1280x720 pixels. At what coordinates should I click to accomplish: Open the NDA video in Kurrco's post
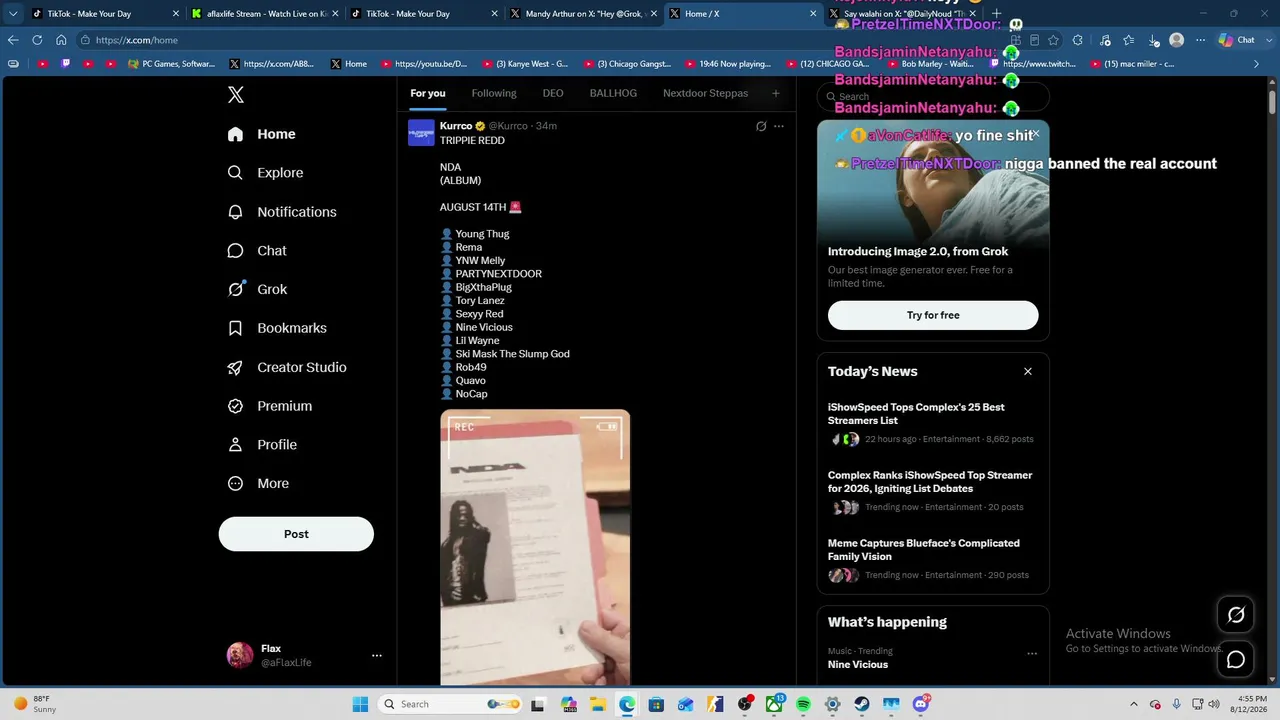[x=535, y=547]
